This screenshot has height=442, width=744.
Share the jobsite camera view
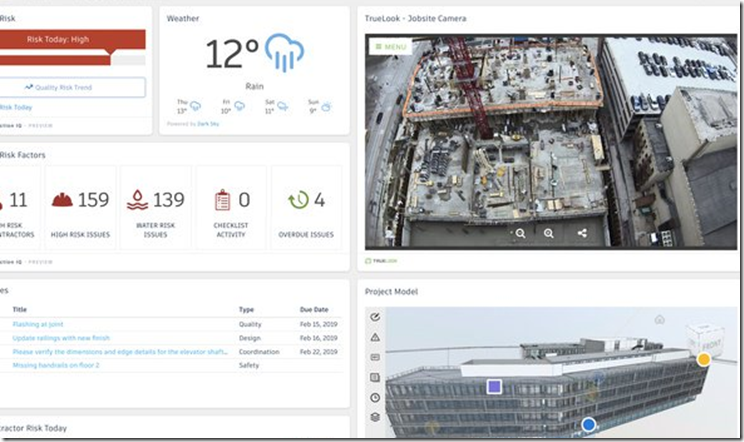click(582, 233)
